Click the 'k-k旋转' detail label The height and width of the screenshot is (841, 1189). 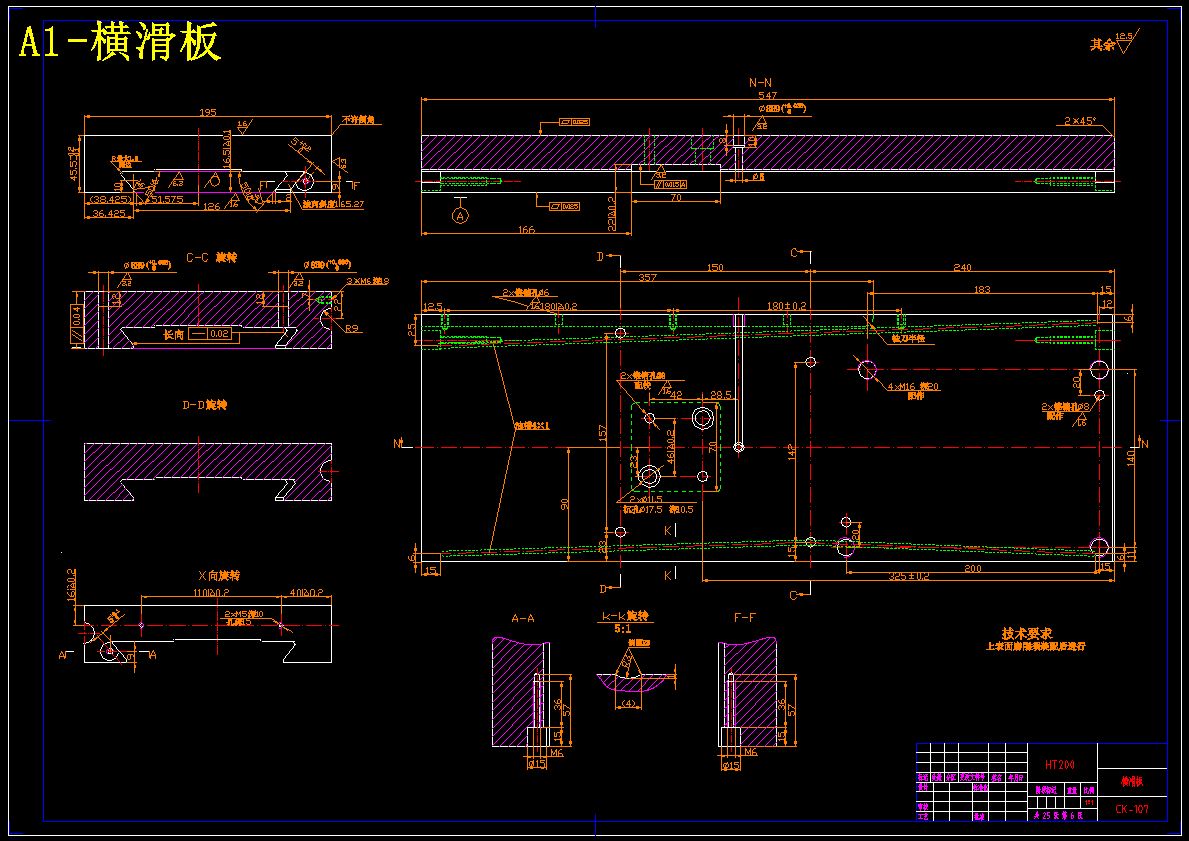[x=627, y=617]
